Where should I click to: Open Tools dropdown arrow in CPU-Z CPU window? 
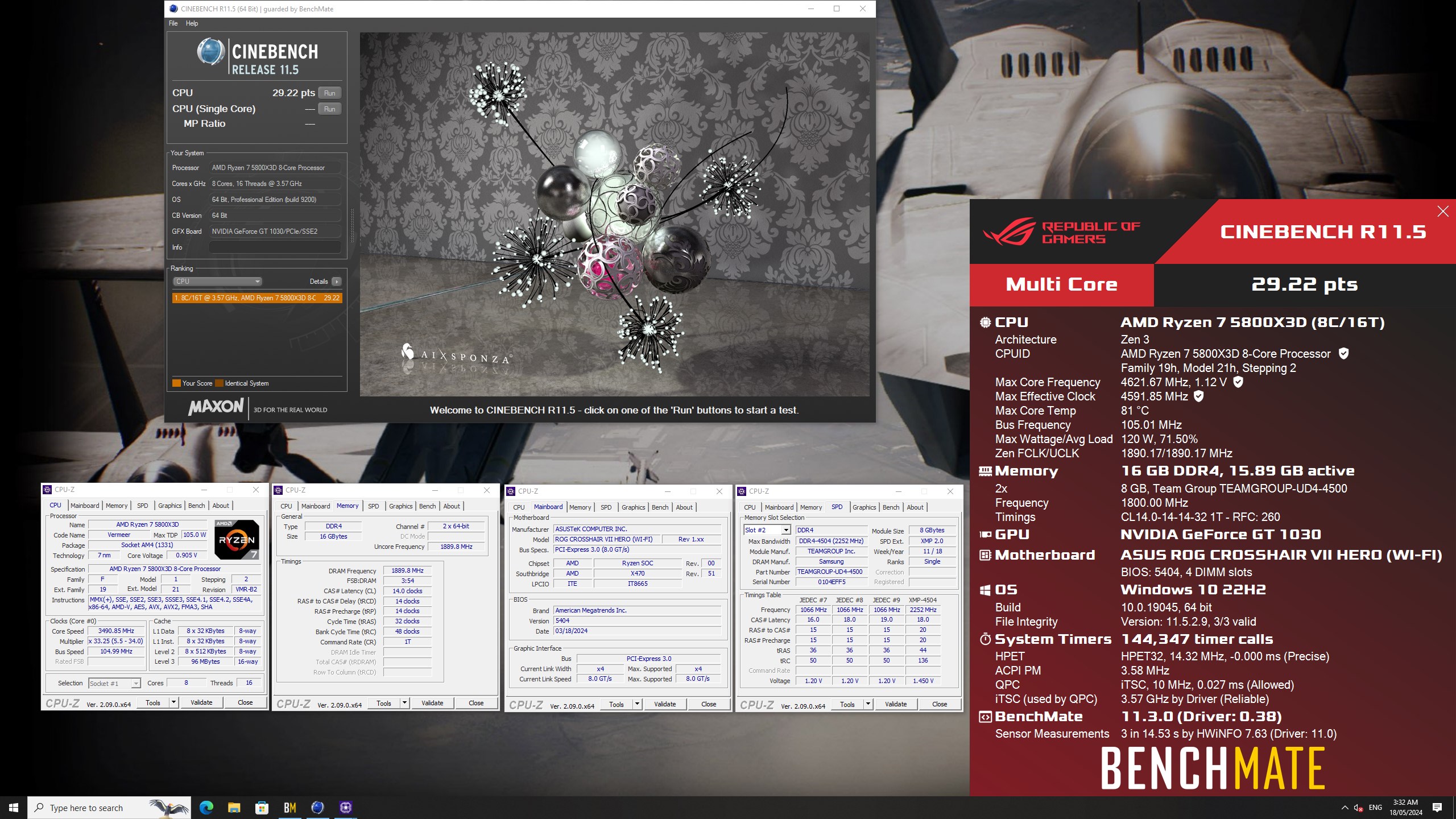point(173,702)
